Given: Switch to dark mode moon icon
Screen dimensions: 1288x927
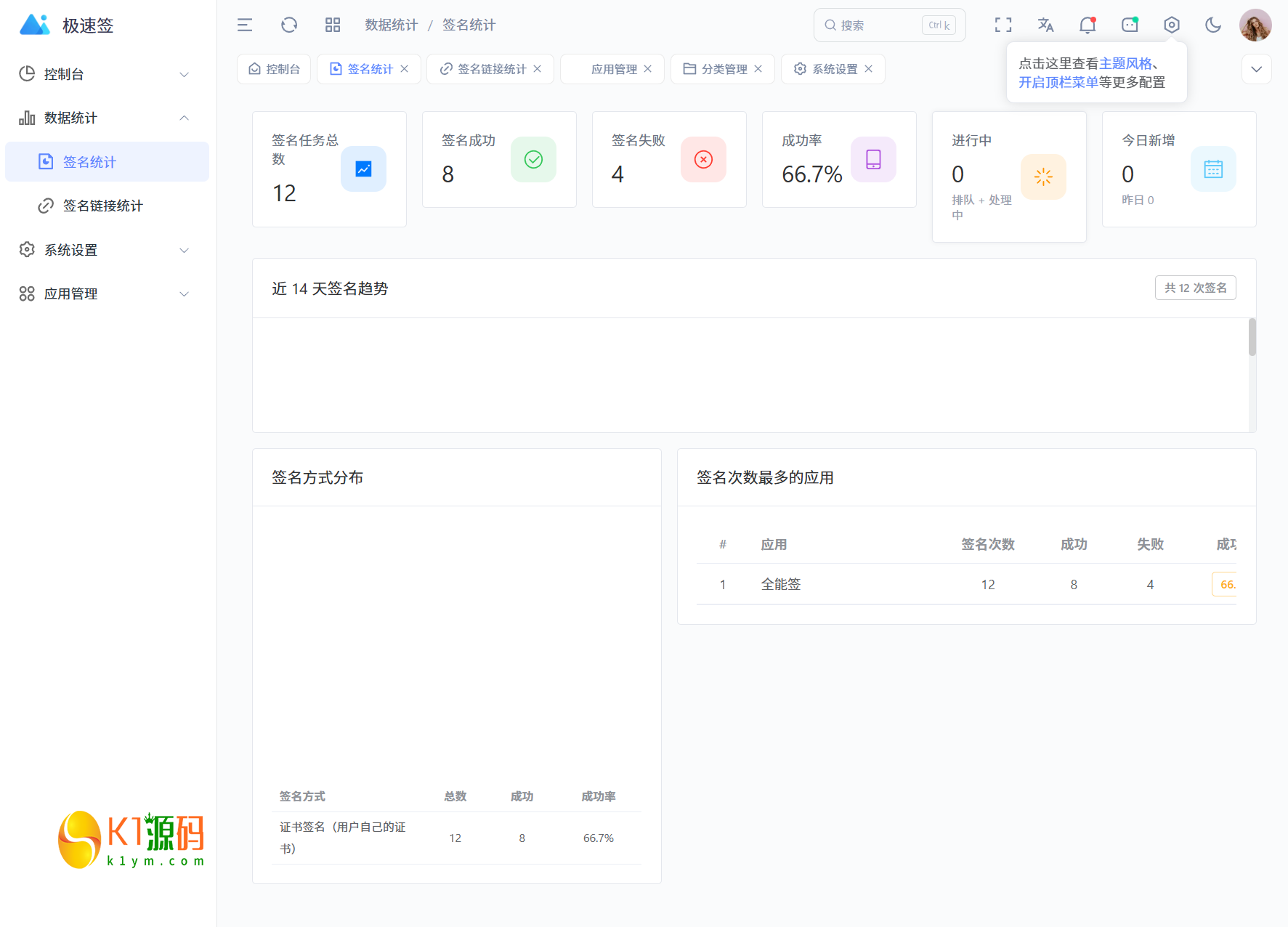Looking at the screenshot, I should pyautogui.click(x=1213, y=25).
